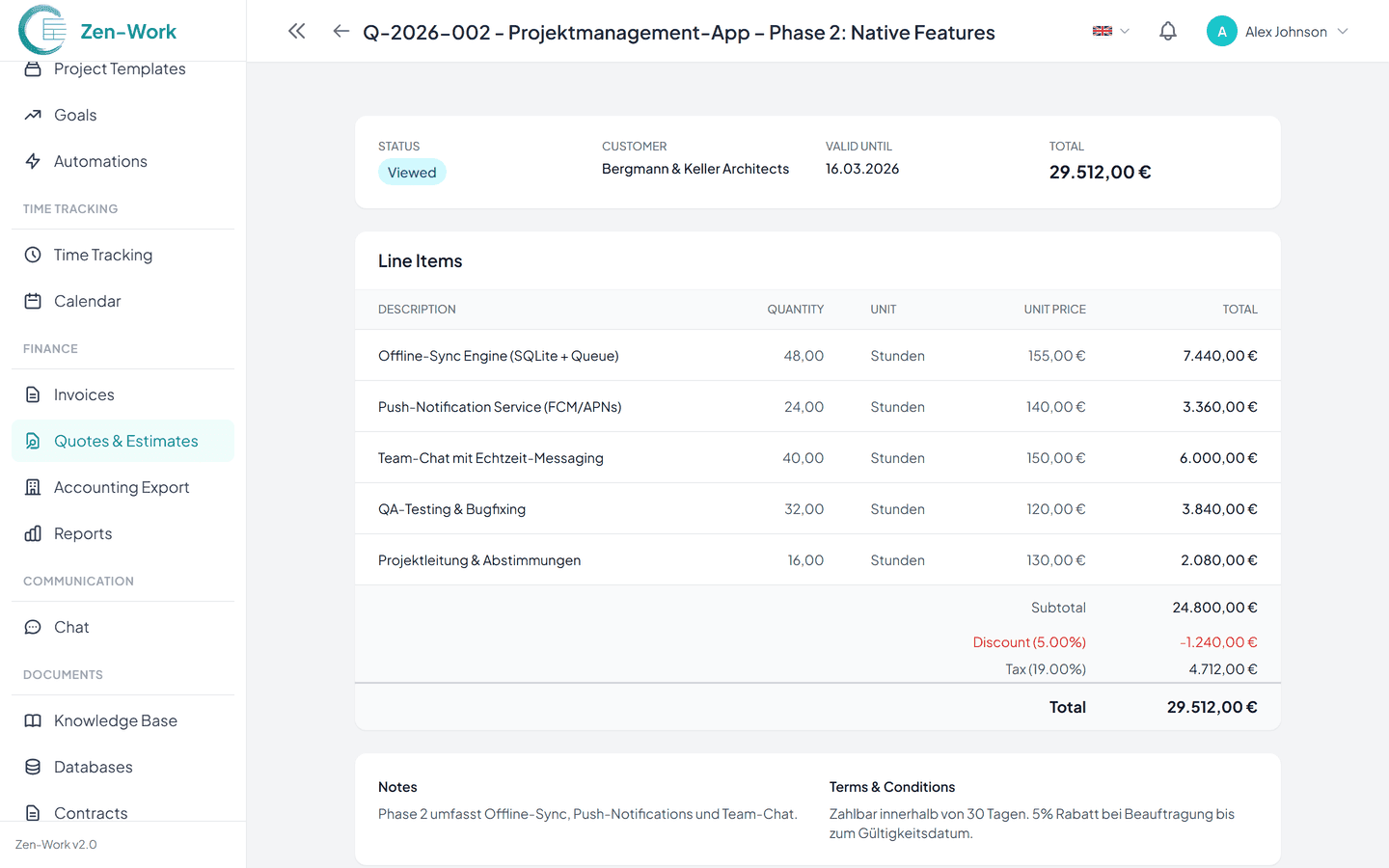Click the Accounting Export building icon
Screen dimensions: 1389x868
tap(33, 487)
